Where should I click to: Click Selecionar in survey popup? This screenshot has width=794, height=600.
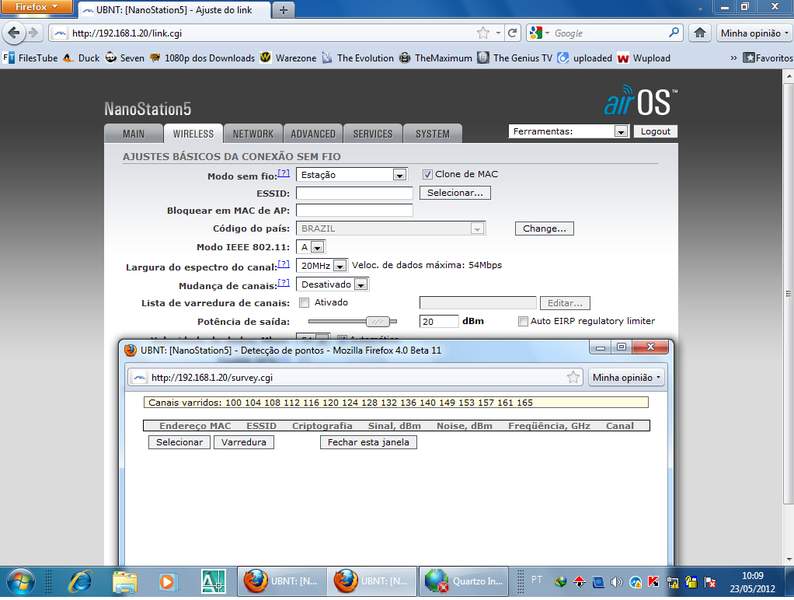pos(179,442)
